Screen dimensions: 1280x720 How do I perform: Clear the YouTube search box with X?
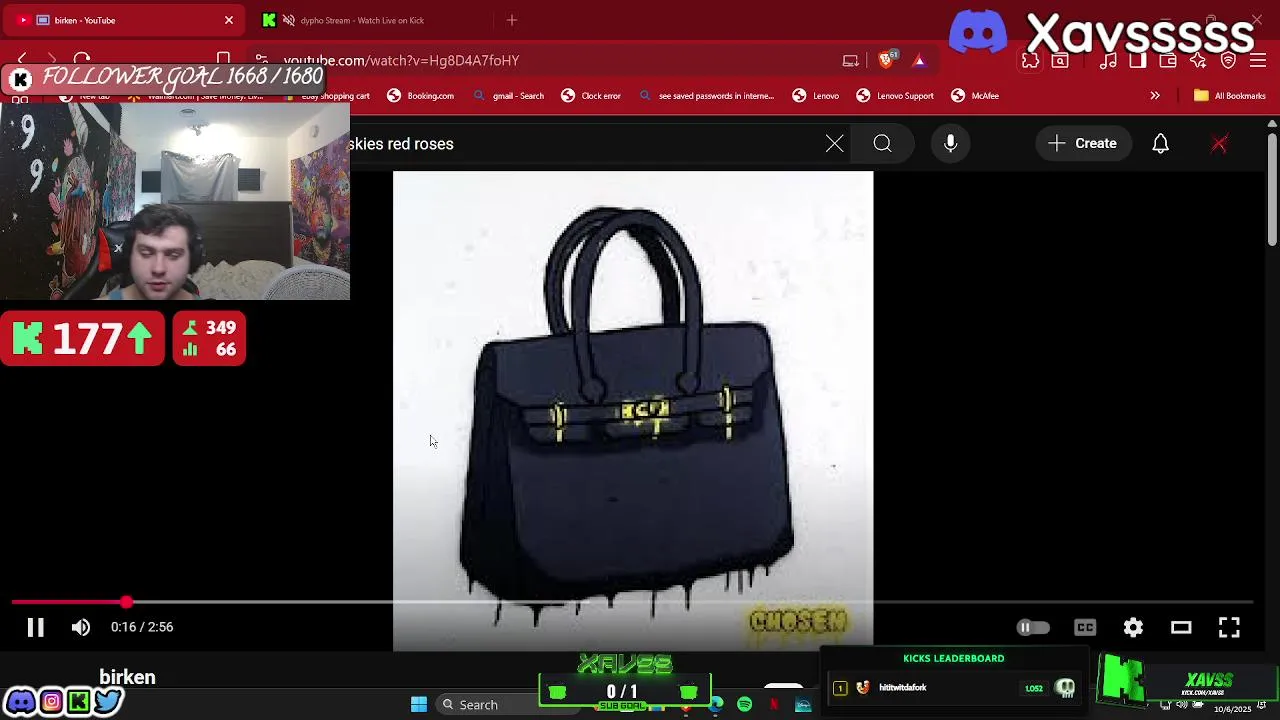(x=835, y=144)
